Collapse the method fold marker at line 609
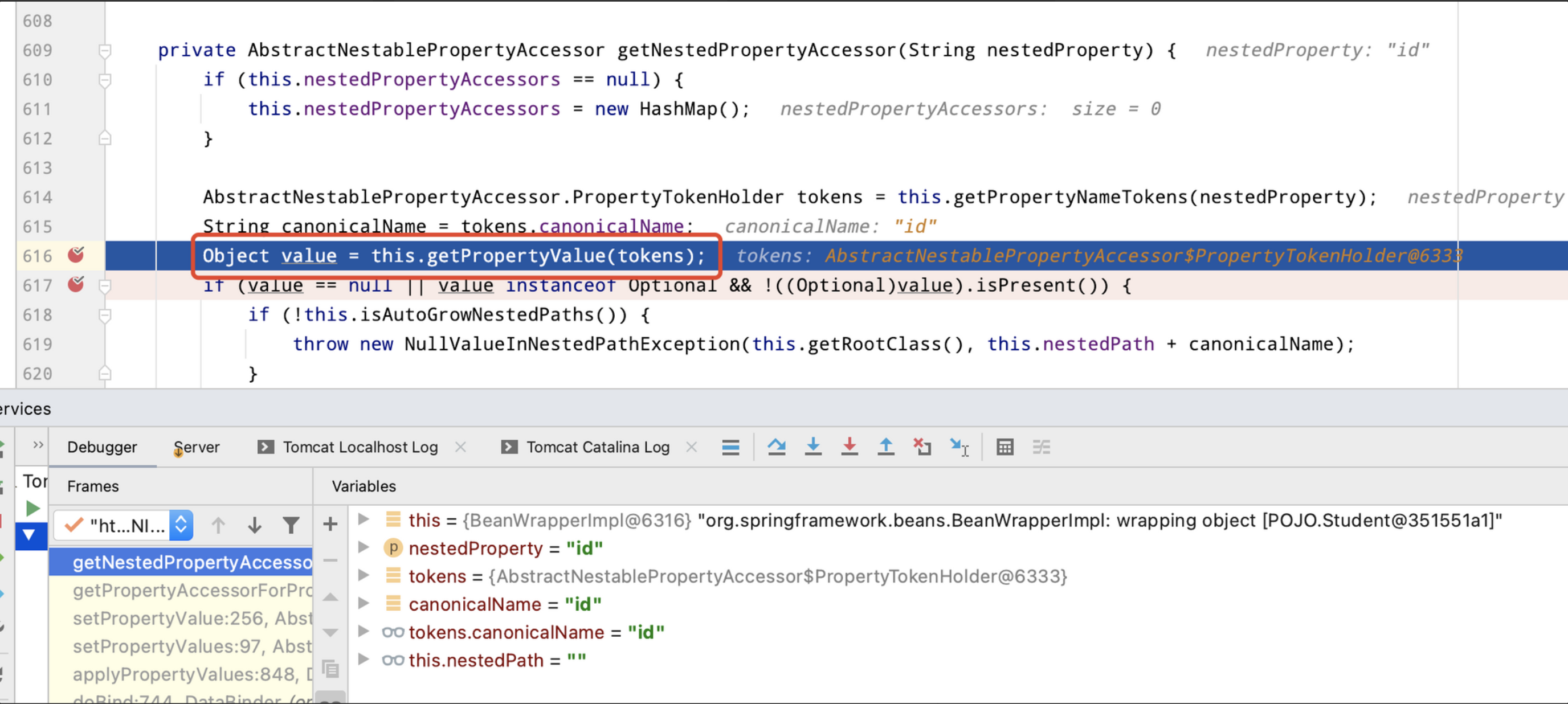This screenshot has width=1568, height=704. point(105,51)
